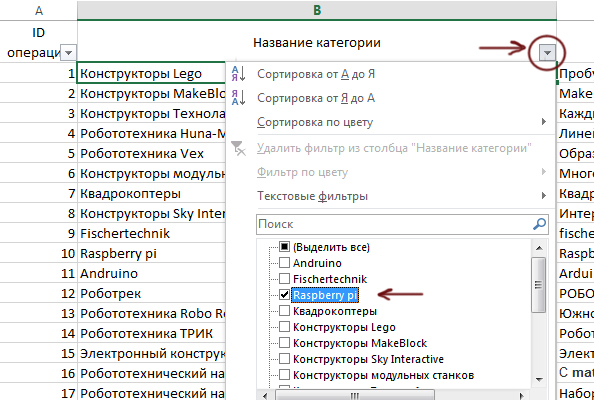This screenshot has height=400, width=594.
Task: Select ID cell with value 3
Action: pyautogui.click(x=38, y=113)
